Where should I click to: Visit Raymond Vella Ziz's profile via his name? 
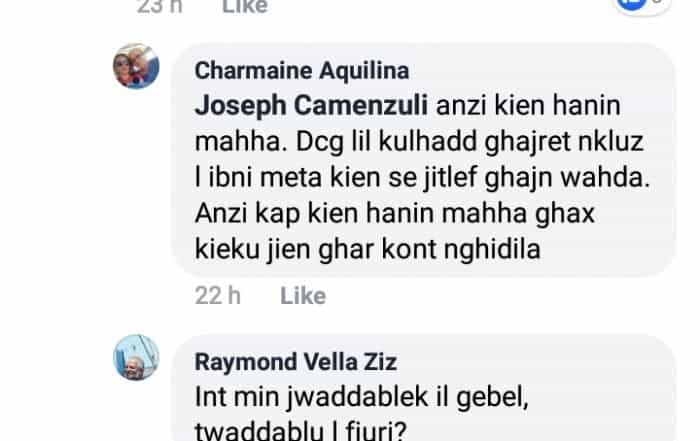pos(296,362)
